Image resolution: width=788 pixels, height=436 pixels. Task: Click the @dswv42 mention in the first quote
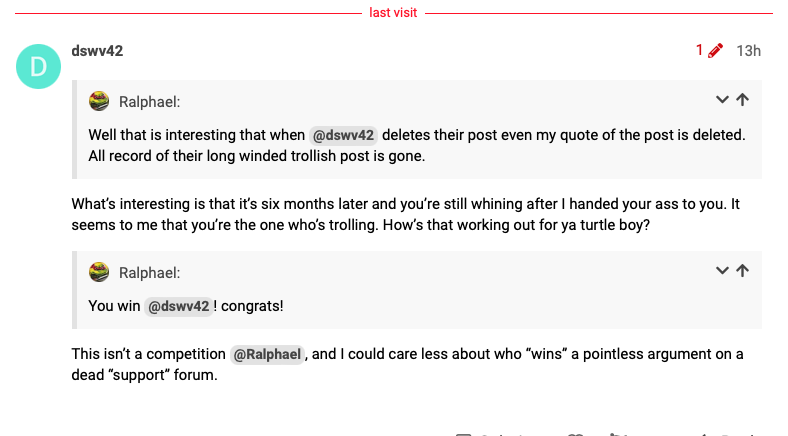pyautogui.click(x=343, y=135)
